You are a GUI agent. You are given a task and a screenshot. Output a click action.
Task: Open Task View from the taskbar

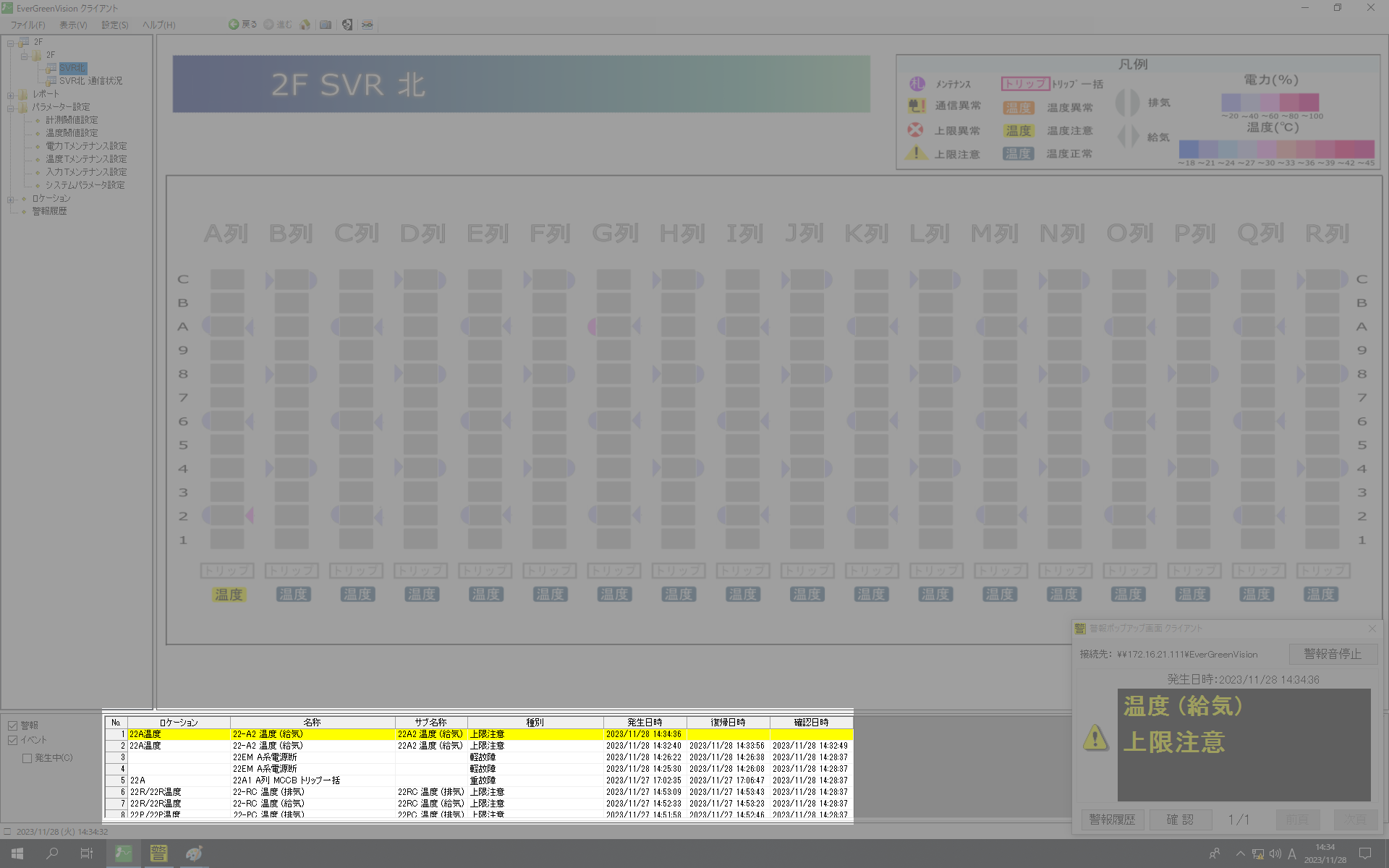[86, 854]
